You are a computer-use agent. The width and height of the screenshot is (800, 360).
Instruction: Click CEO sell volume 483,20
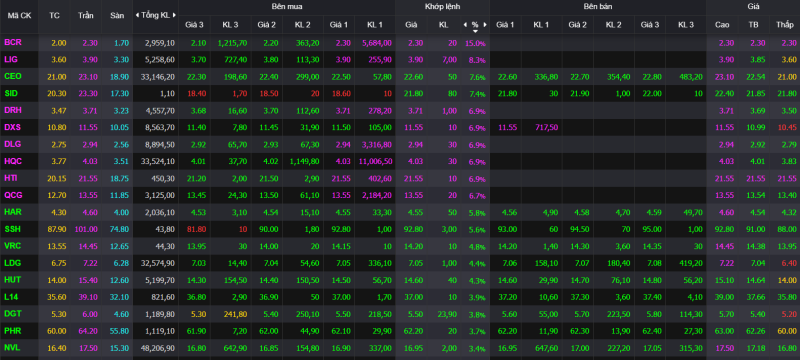691,77
